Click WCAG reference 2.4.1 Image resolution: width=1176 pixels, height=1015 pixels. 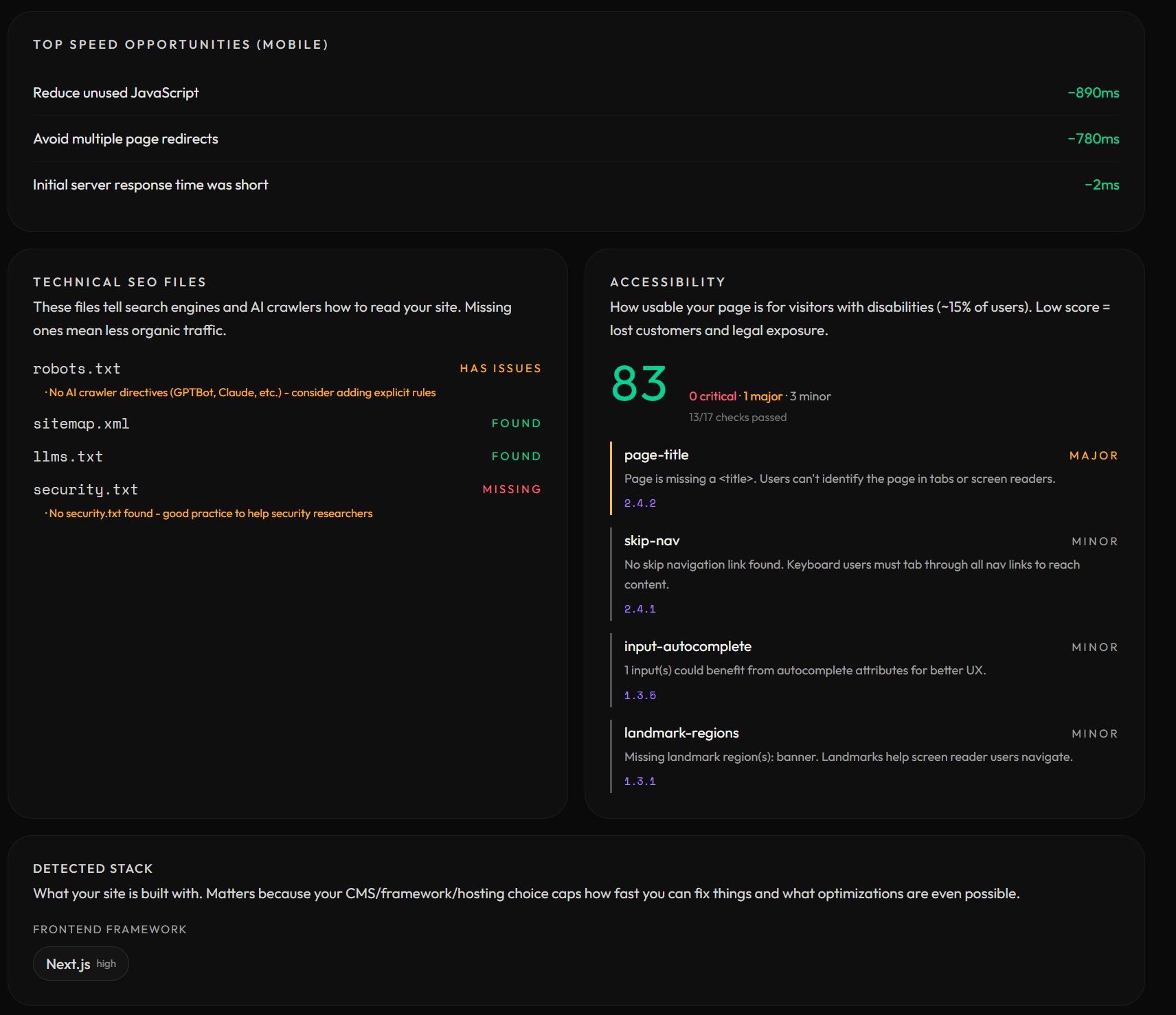(640, 609)
